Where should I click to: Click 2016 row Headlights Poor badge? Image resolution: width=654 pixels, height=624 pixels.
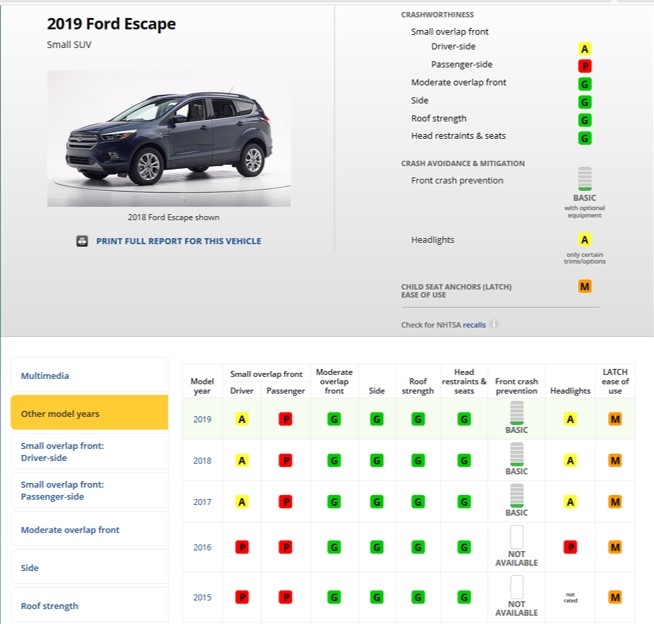coord(570,547)
